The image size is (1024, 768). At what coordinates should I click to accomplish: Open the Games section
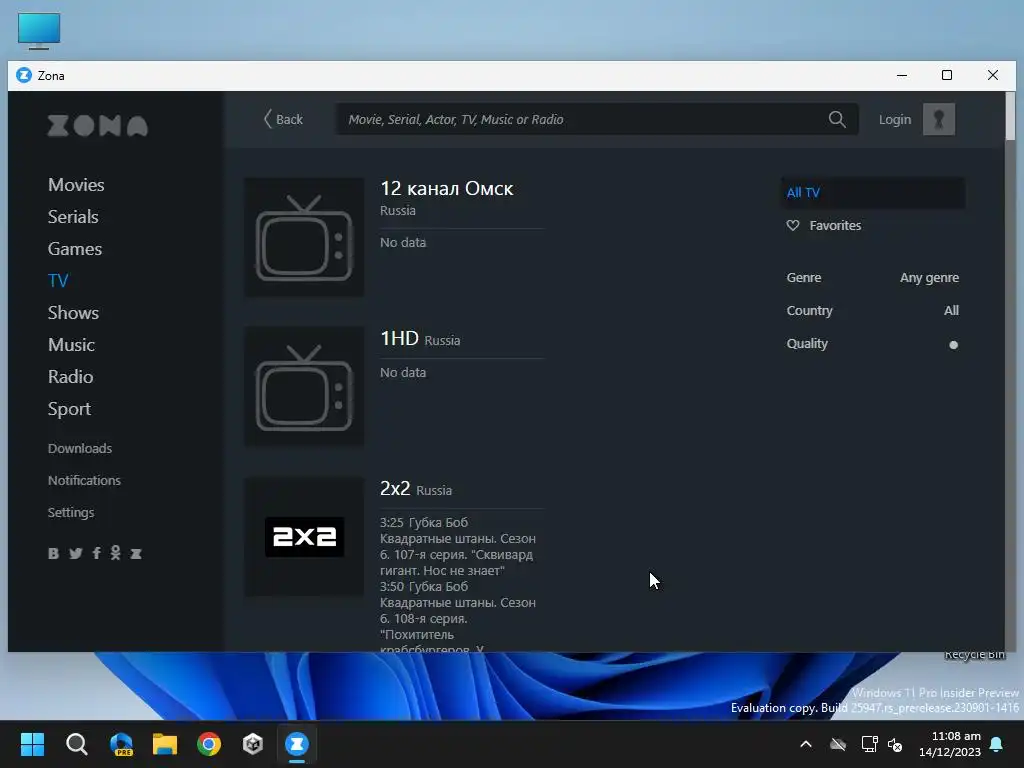tap(74, 249)
